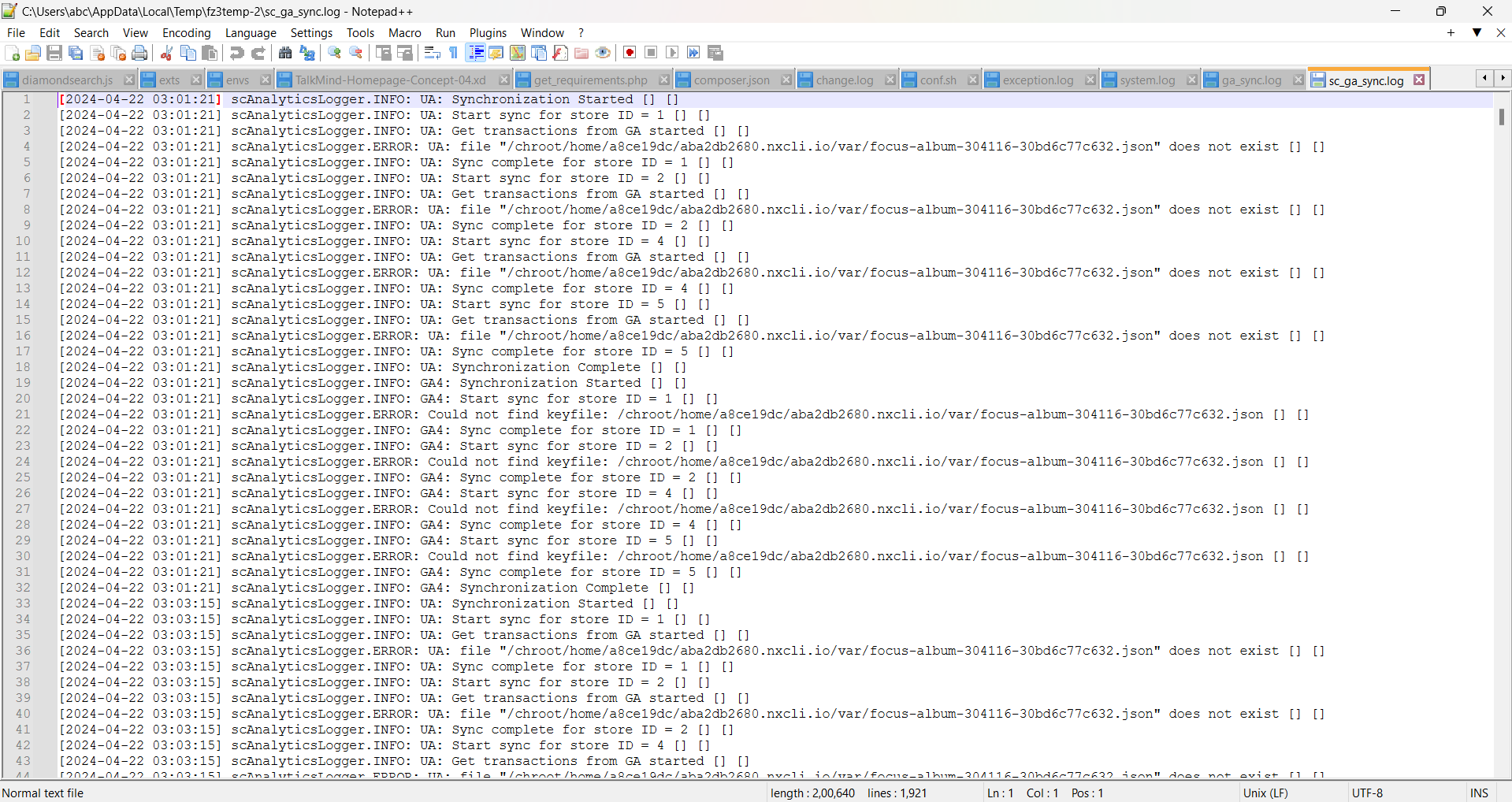Click the Print icon in toolbar
The height and width of the screenshot is (802, 1512).
[139, 53]
